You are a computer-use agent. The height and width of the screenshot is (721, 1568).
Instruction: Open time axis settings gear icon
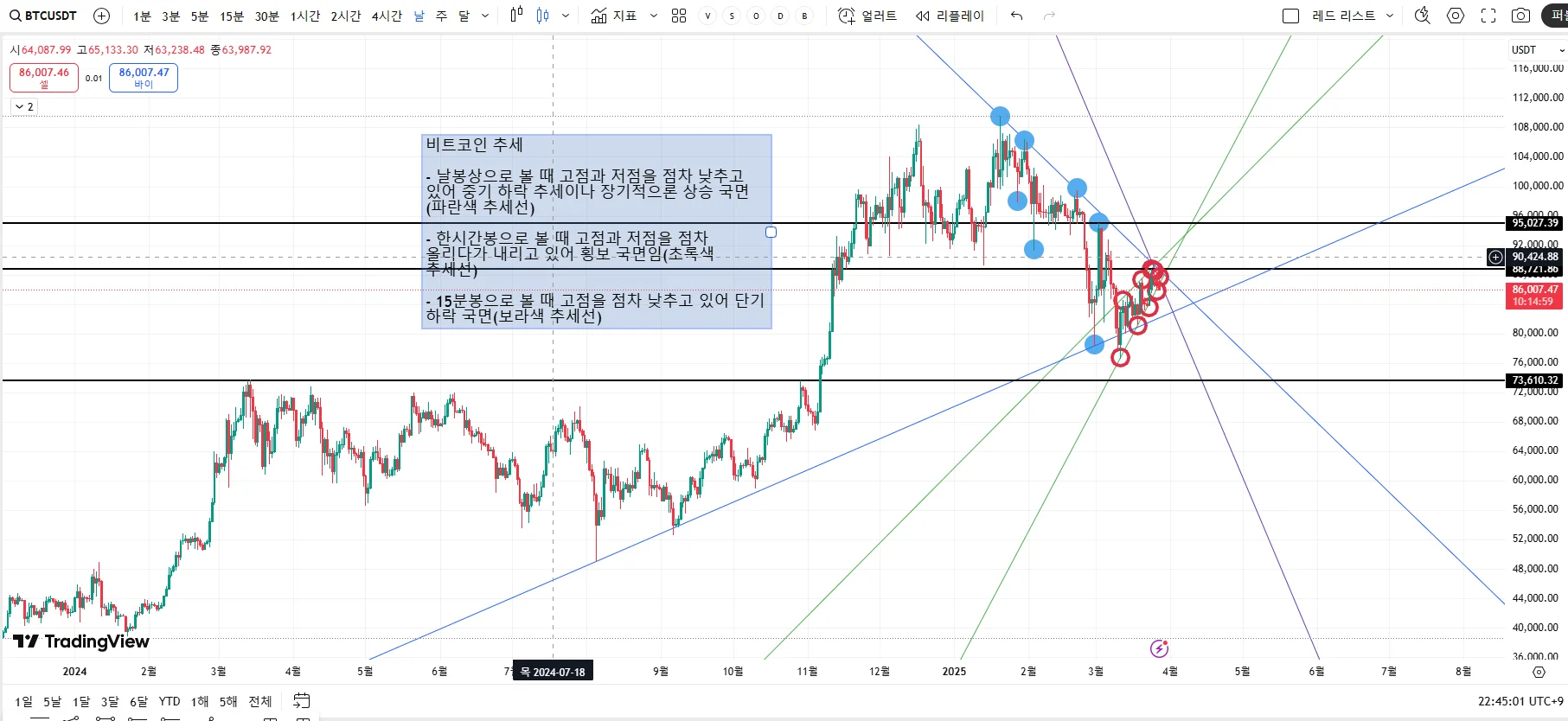tap(1539, 672)
